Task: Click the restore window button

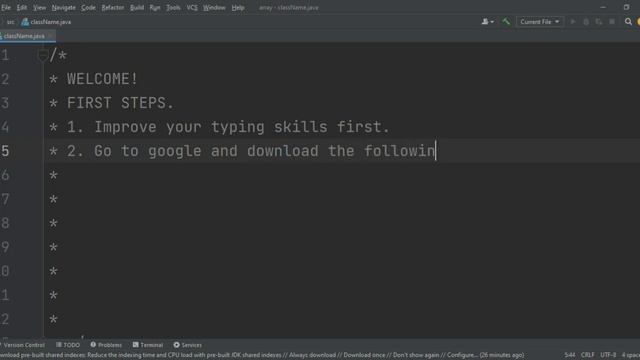Action: (x=627, y=7)
